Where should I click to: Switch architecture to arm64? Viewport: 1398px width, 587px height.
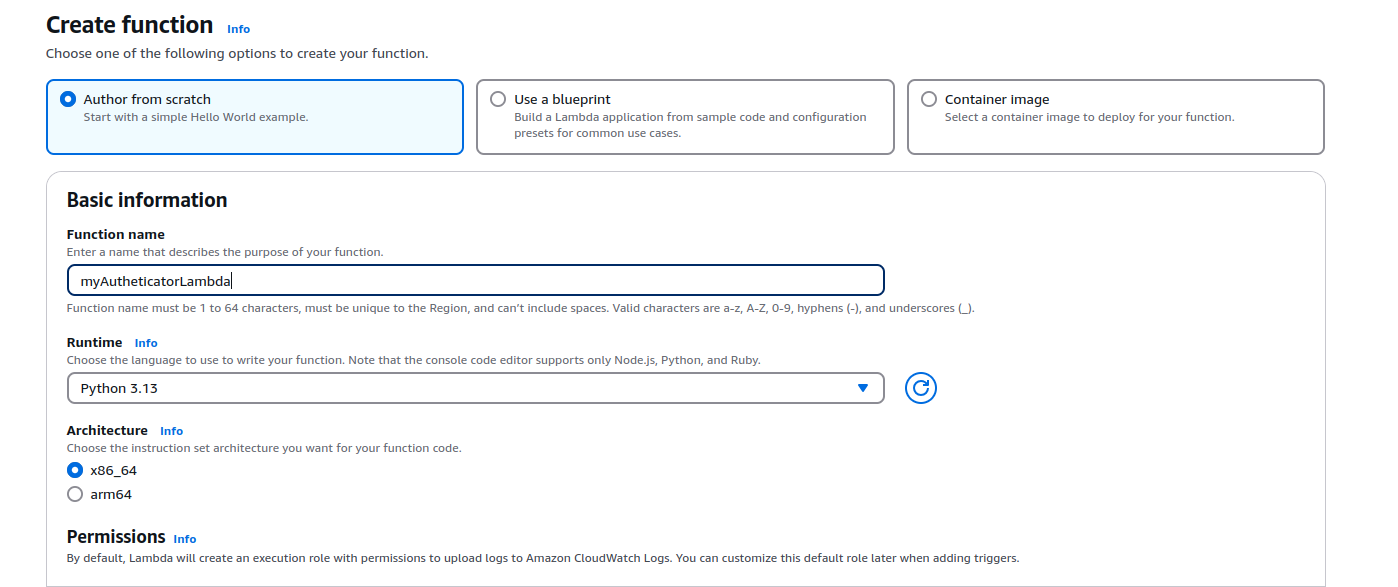75,493
